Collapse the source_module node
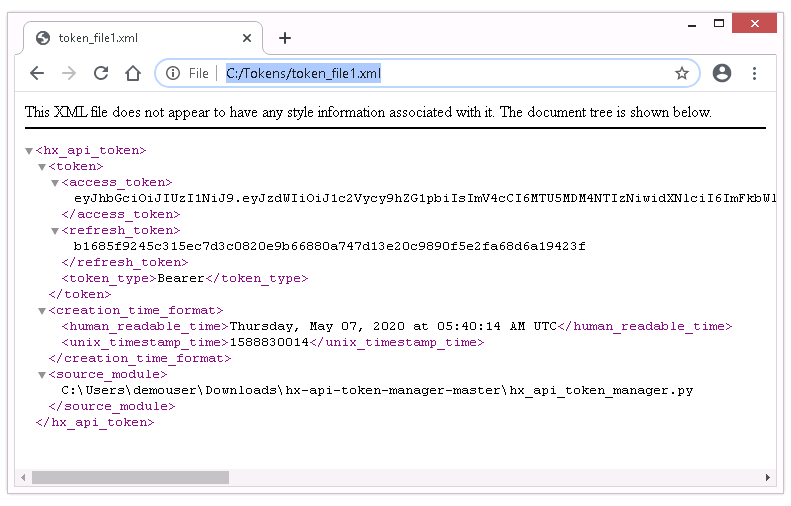The height and width of the screenshot is (506, 791). pos(42,375)
